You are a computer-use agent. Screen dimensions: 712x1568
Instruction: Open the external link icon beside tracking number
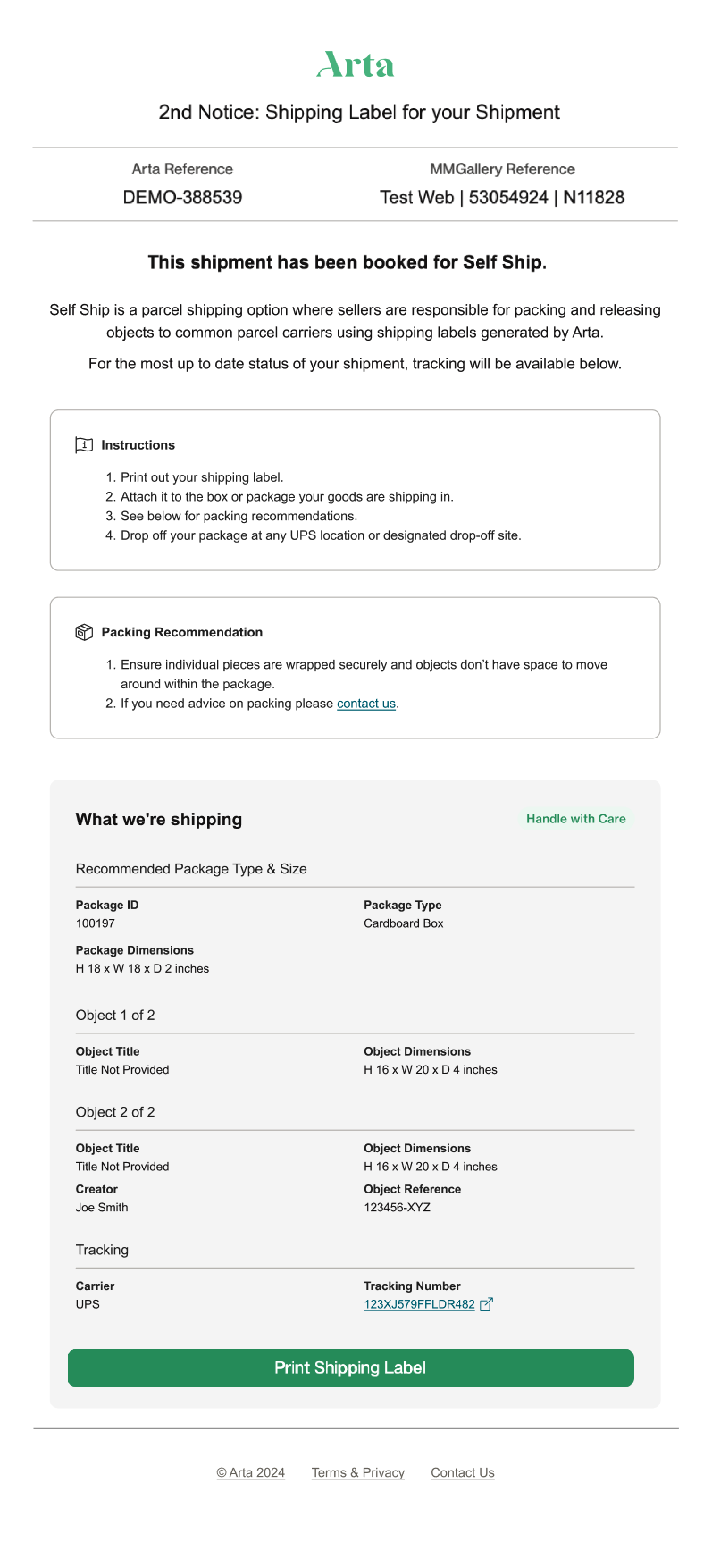coord(486,1304)
